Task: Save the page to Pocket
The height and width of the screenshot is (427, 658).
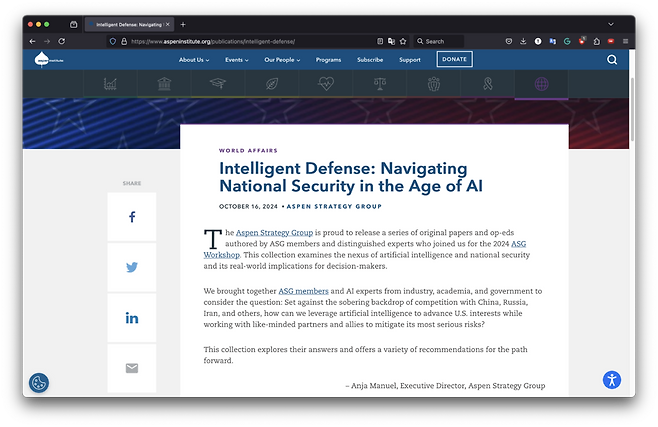Action: (x=509, y=41)
